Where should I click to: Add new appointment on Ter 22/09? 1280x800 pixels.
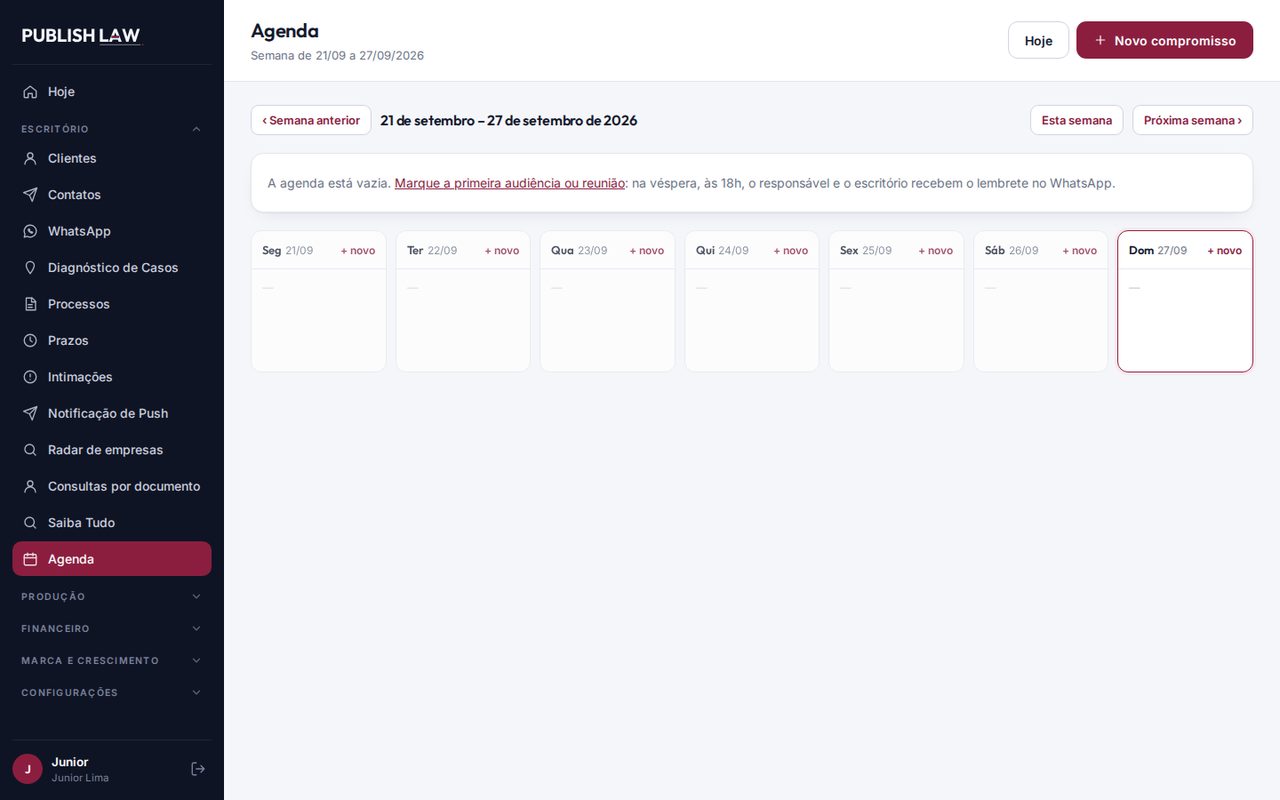[502, 250]
